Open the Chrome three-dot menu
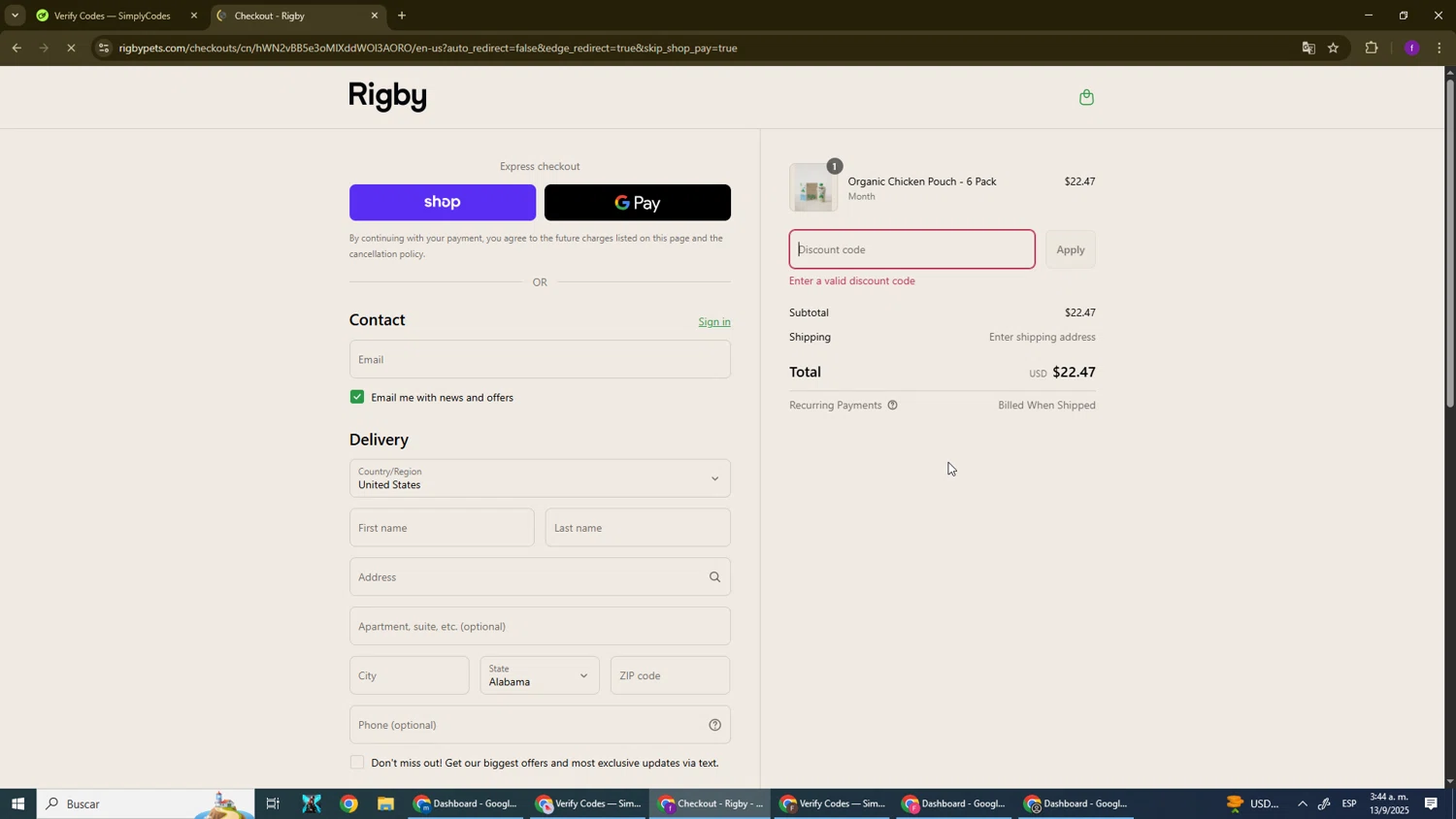This screenshot has height=819, width=1456. [x=1439, y=48]
